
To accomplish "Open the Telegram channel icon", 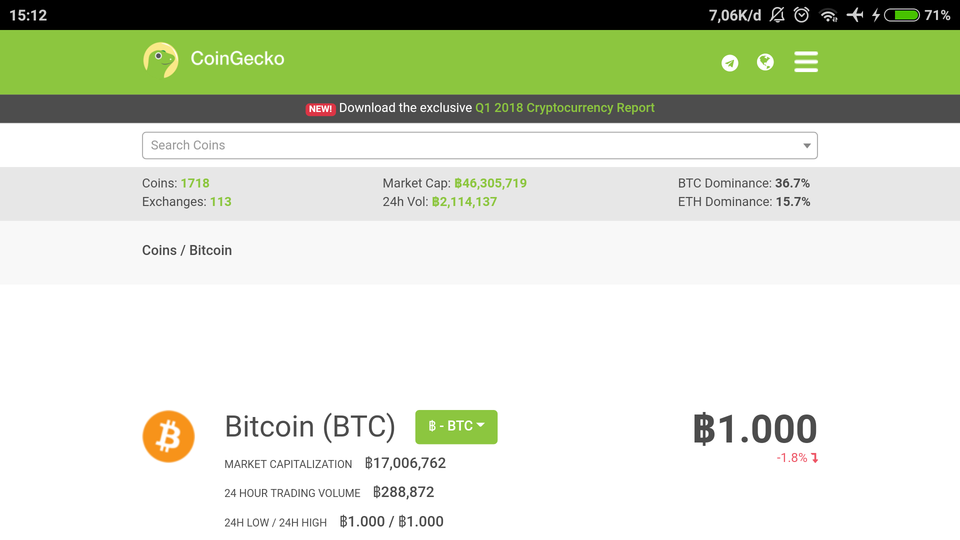I will tap(730, 63).
